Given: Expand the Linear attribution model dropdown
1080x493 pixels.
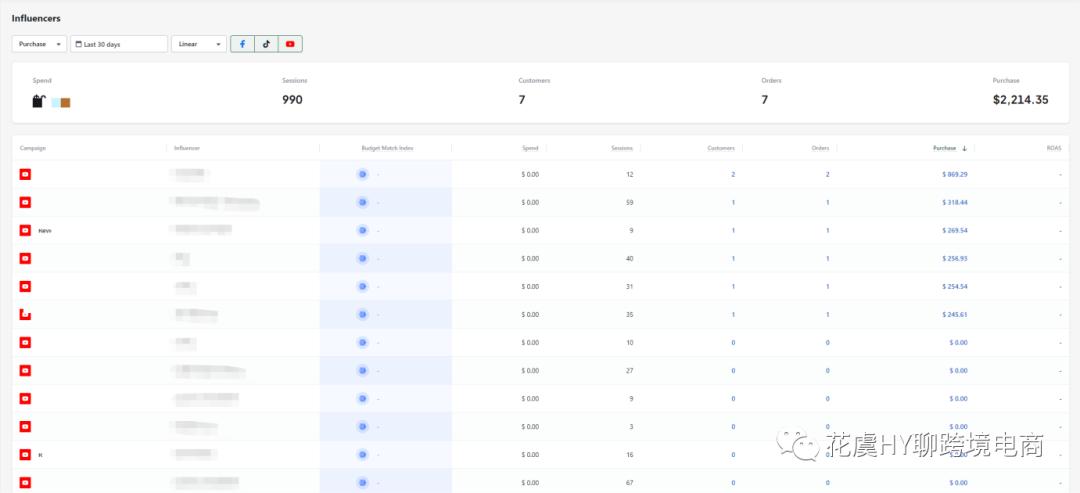Looking at the screenshot, I should click(x=199, y=44).
